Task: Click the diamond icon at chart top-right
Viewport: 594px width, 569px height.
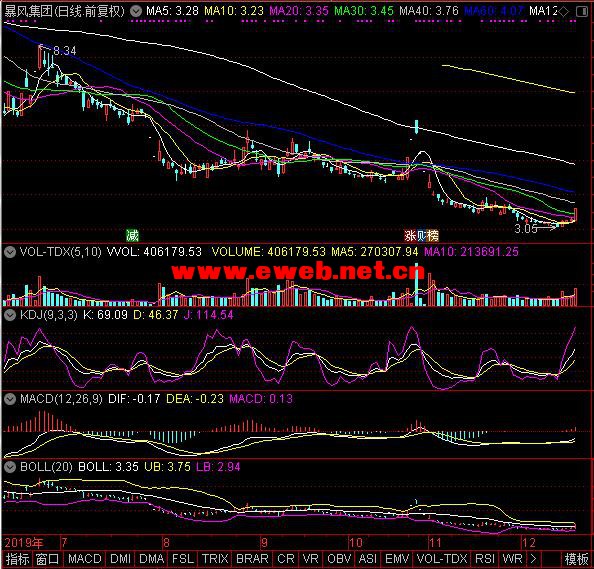Action: 563,11
